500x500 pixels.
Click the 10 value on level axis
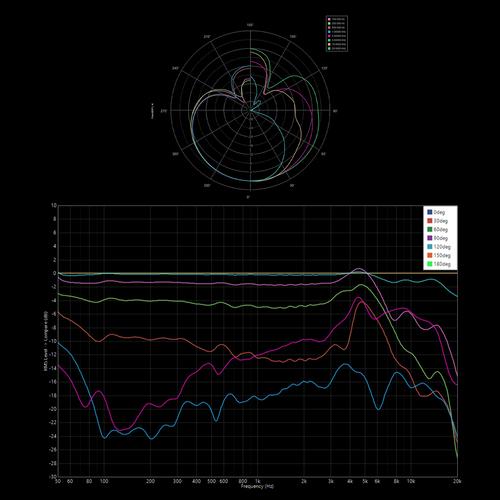[54, 206]
